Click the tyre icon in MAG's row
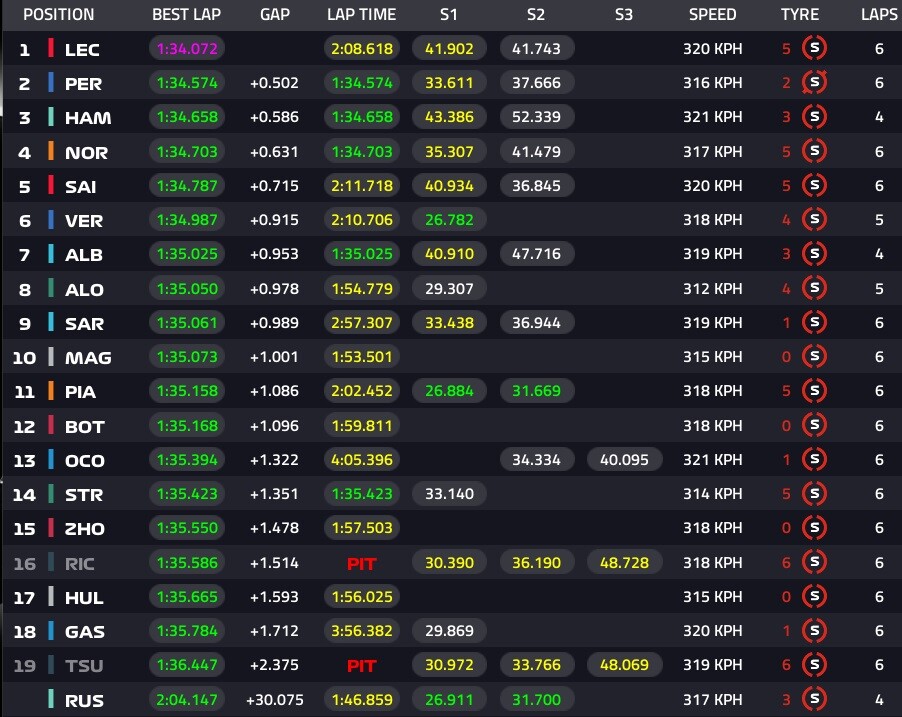 pyautogui.click(x=814, y=356)
